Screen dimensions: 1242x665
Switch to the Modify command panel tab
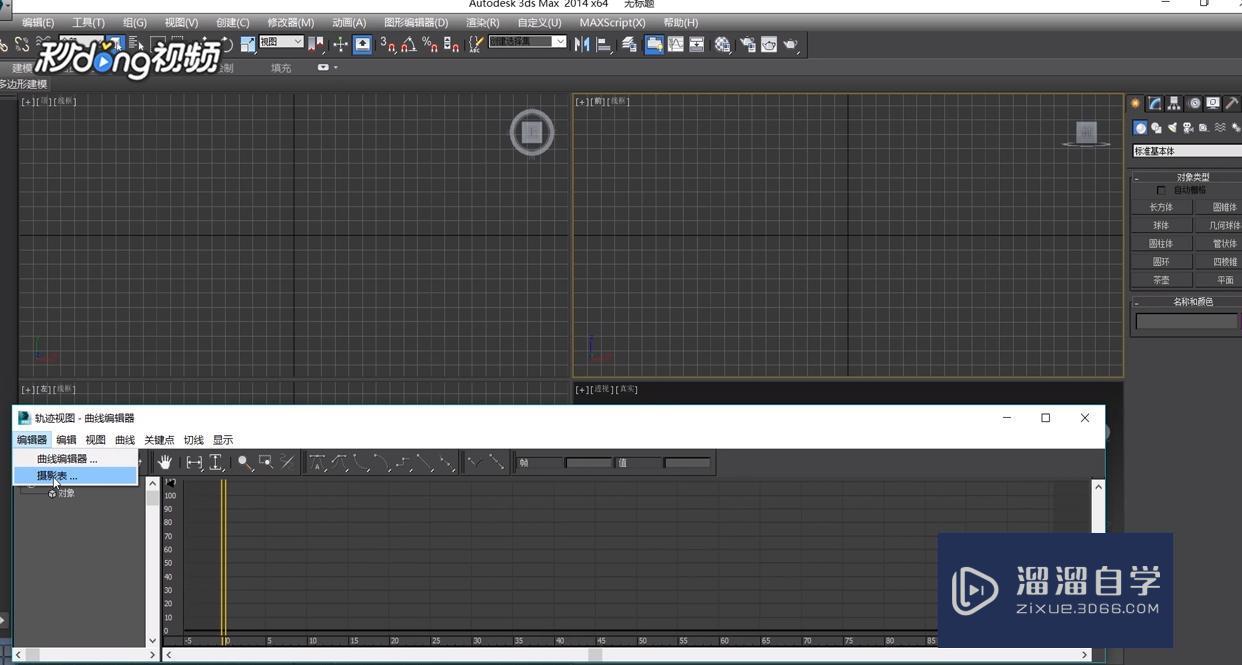click(x=1155, y=103)
